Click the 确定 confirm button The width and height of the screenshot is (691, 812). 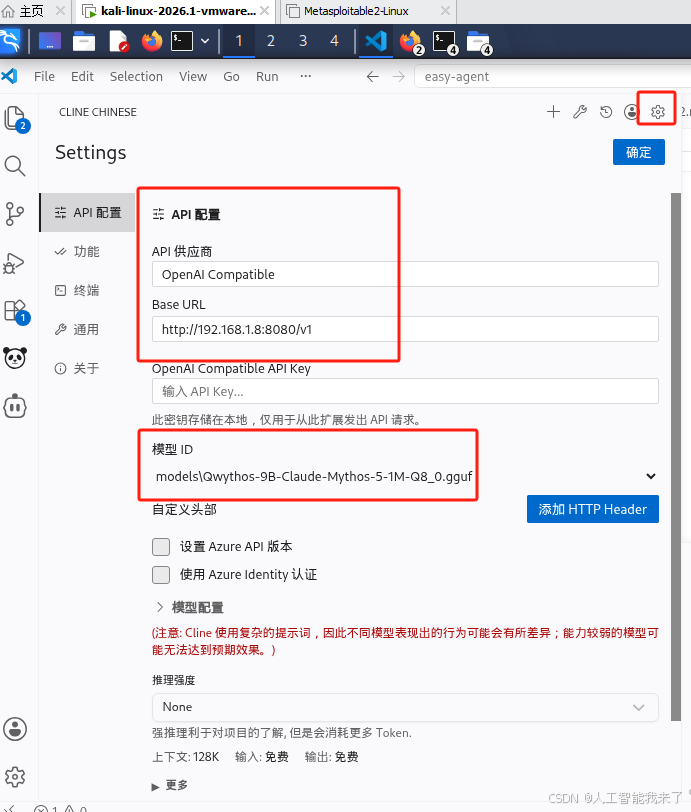click(639, 152)
